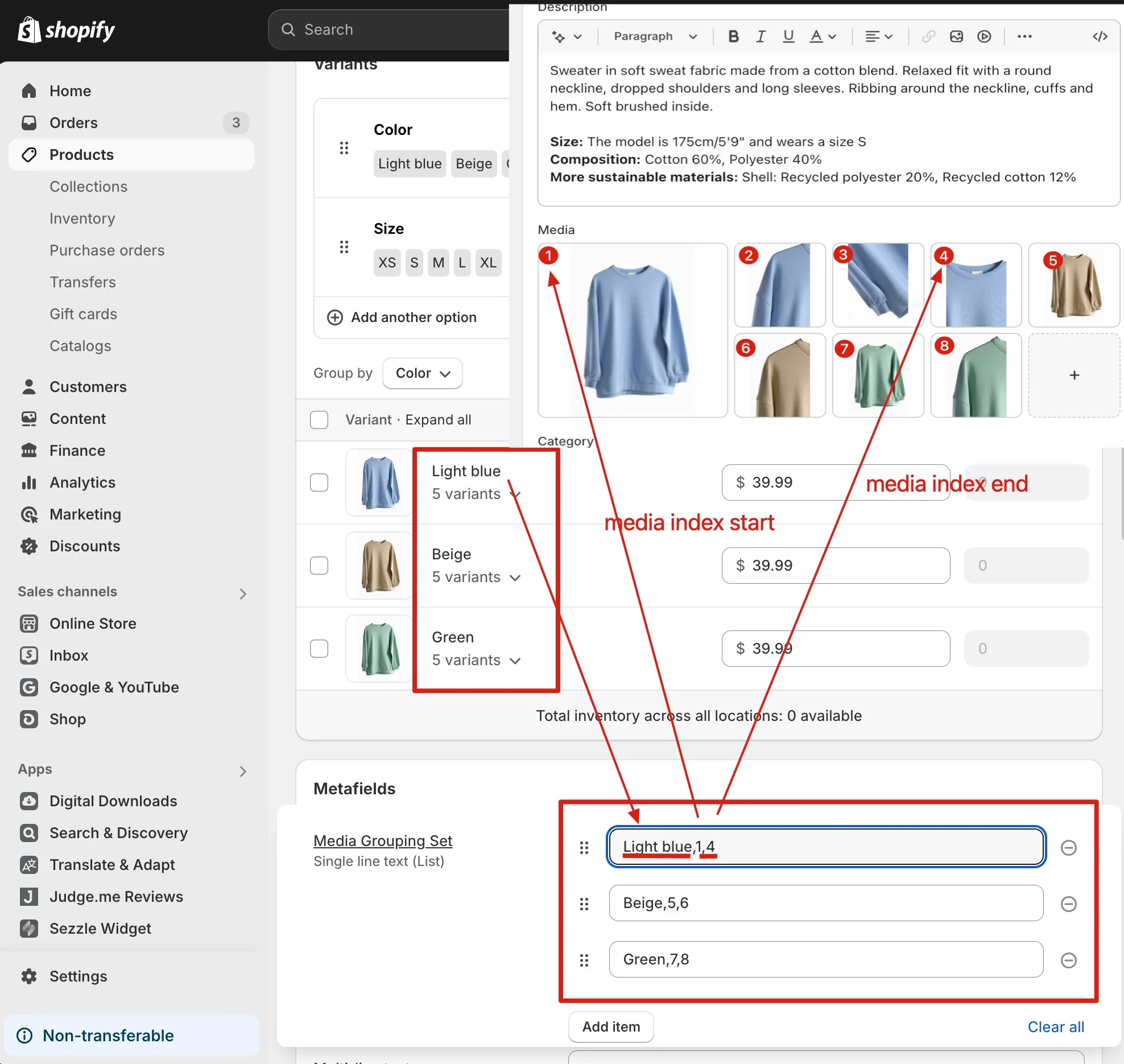Click the Orders inbox icon
The height and width of the screenshot is (1064, 1124).
[x=29, y=123]
